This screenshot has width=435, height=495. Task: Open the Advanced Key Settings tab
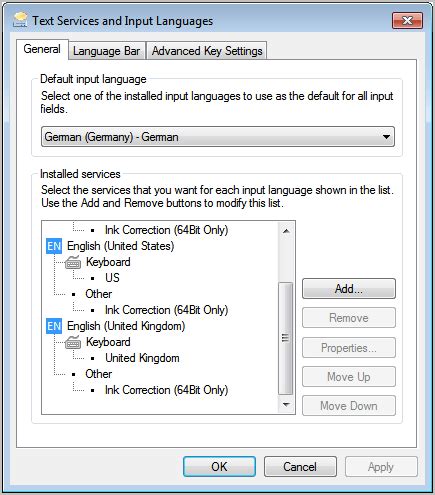[x=207, y=51]
